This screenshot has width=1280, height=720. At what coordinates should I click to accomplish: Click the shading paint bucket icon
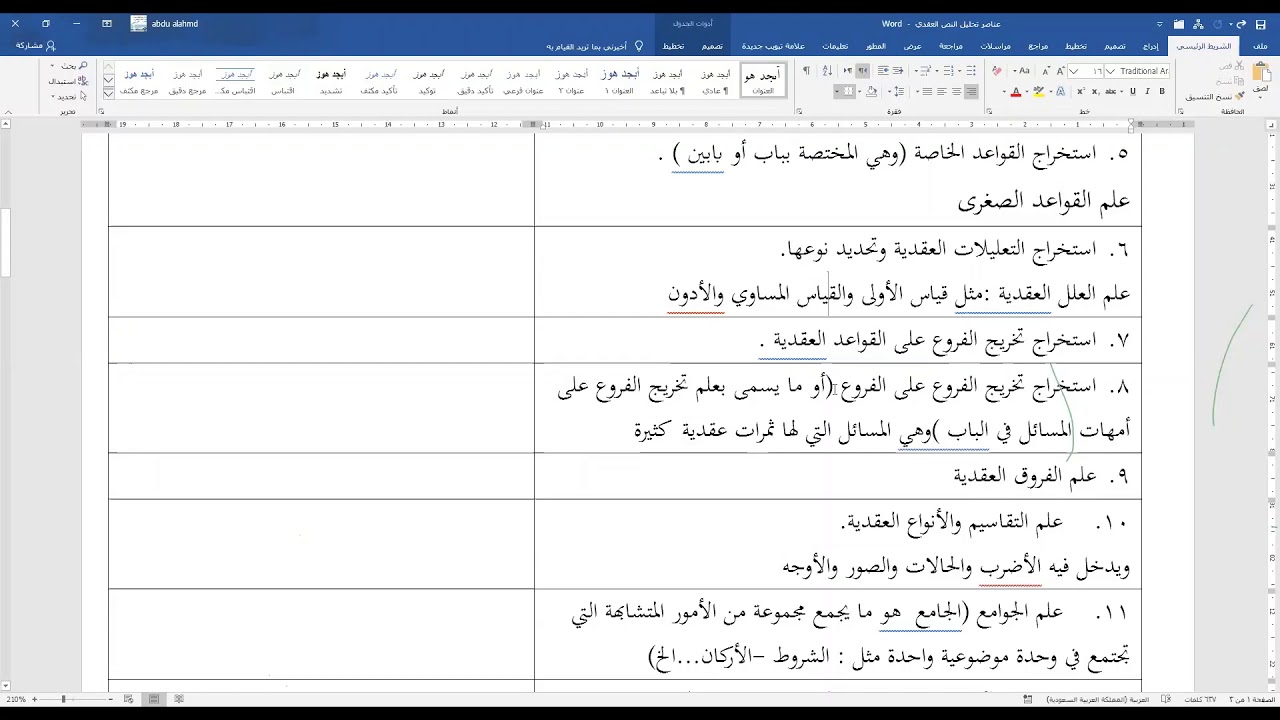(x=871, y=91)
